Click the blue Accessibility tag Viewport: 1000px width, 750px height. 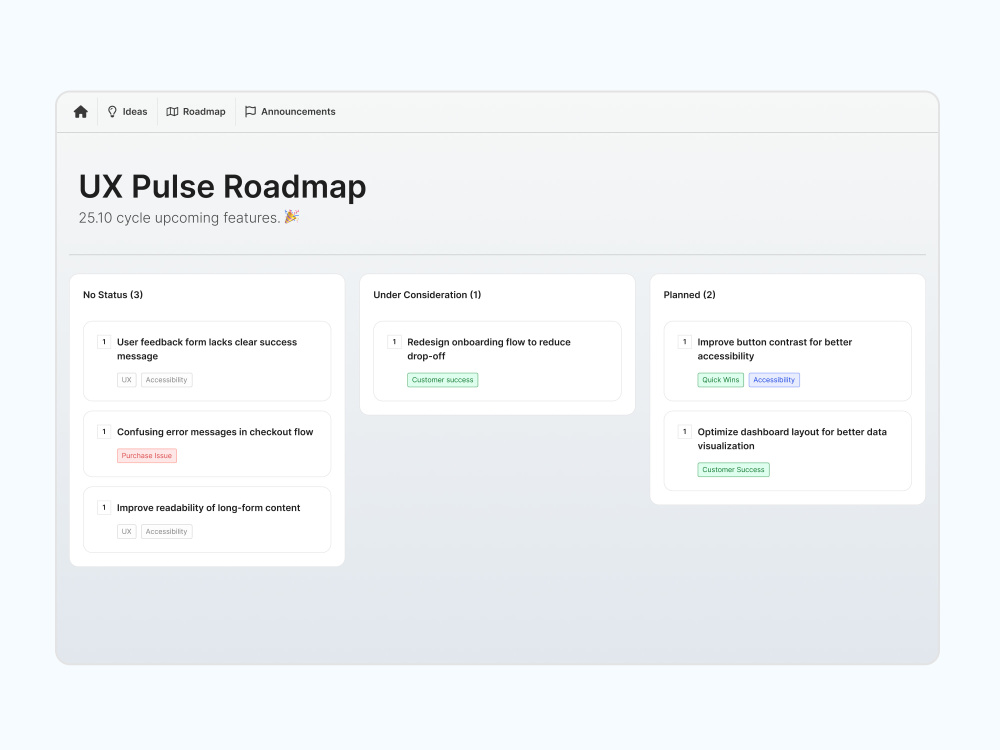coord(774,380)
